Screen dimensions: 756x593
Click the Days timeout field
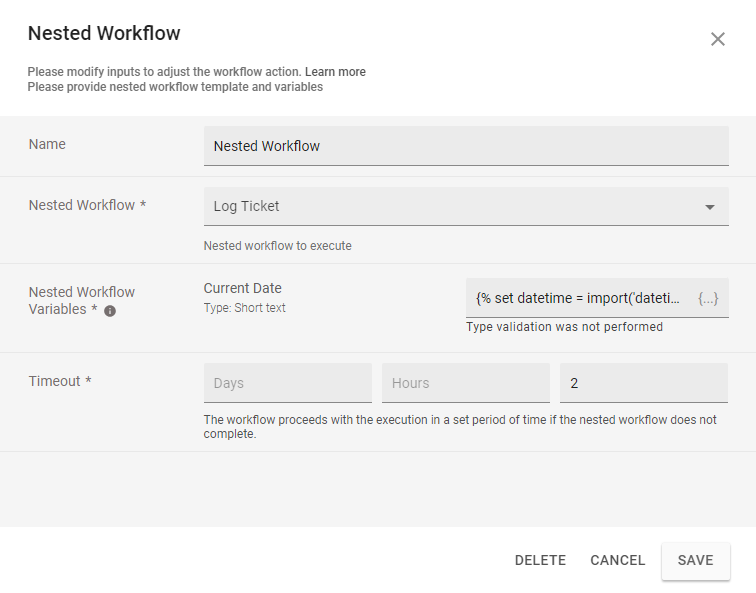tap(287, 383)
